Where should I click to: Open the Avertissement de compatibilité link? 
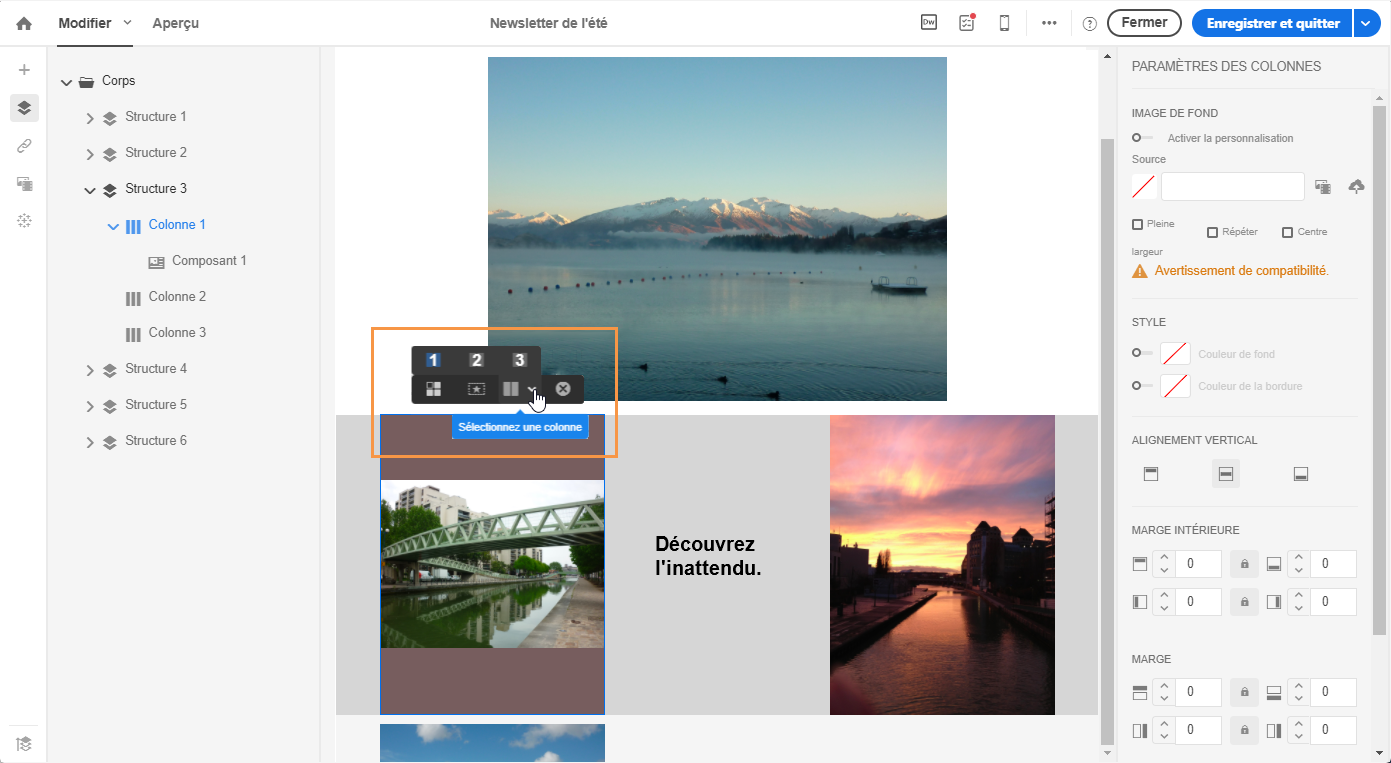1241,271
